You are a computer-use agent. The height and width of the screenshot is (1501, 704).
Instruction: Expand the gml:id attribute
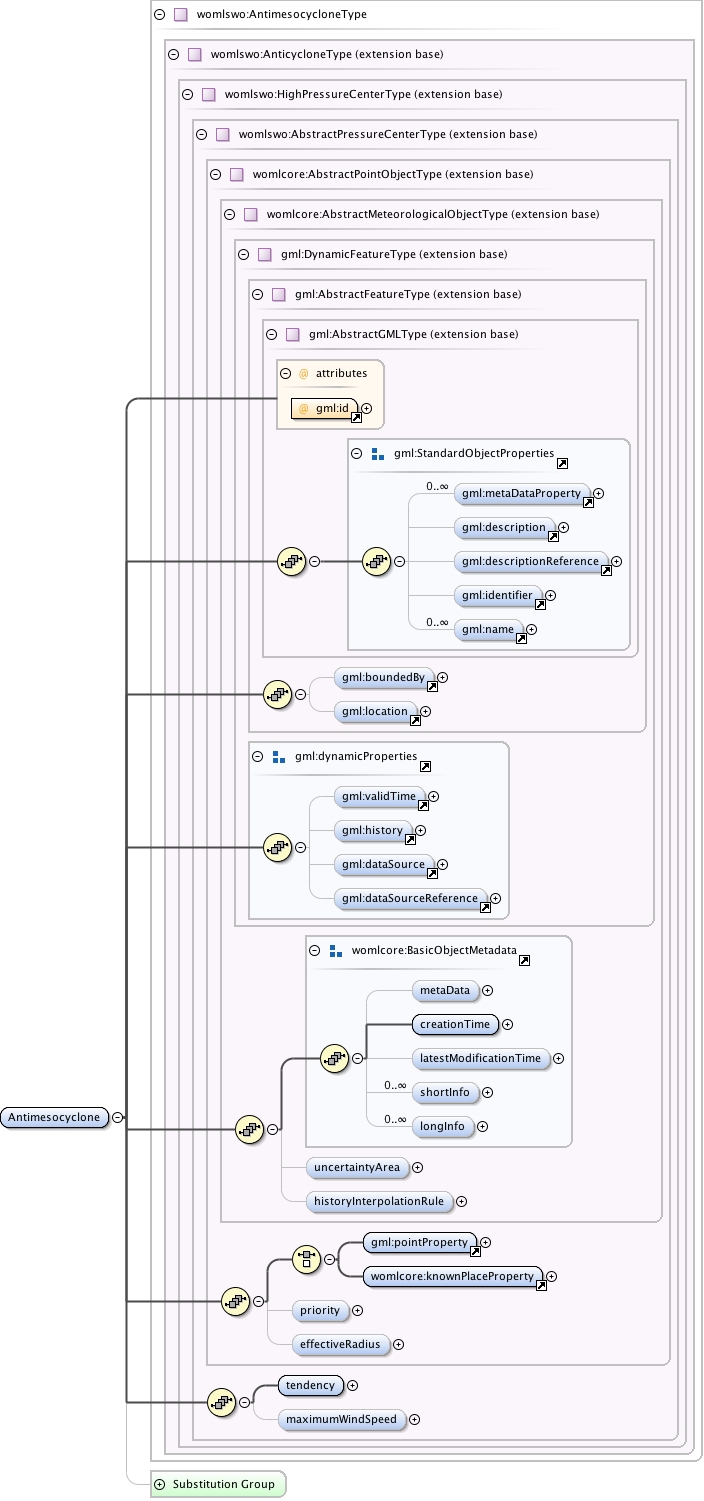point(367,408)
